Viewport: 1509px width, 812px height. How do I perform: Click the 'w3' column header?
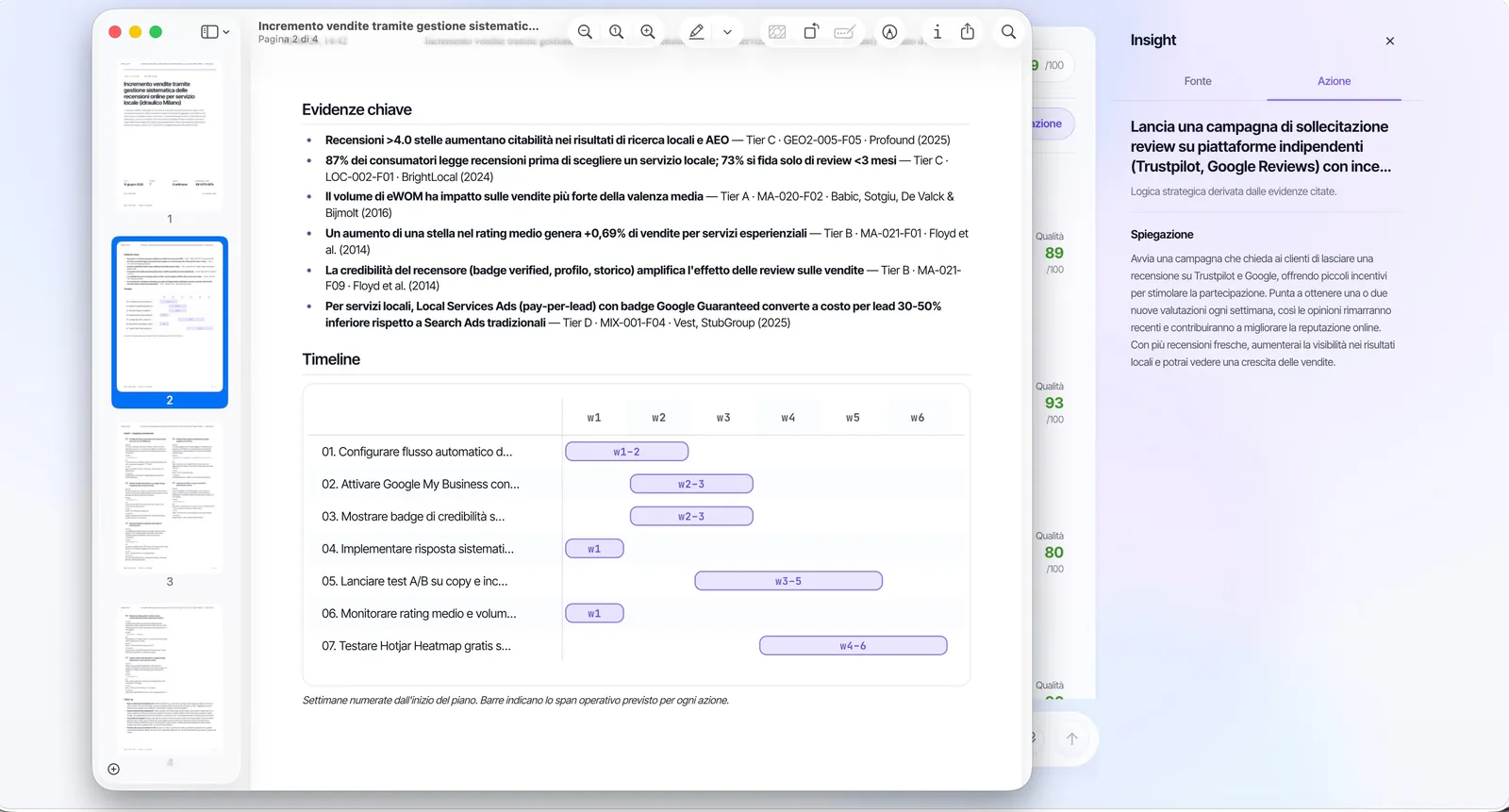click(723, 418)
